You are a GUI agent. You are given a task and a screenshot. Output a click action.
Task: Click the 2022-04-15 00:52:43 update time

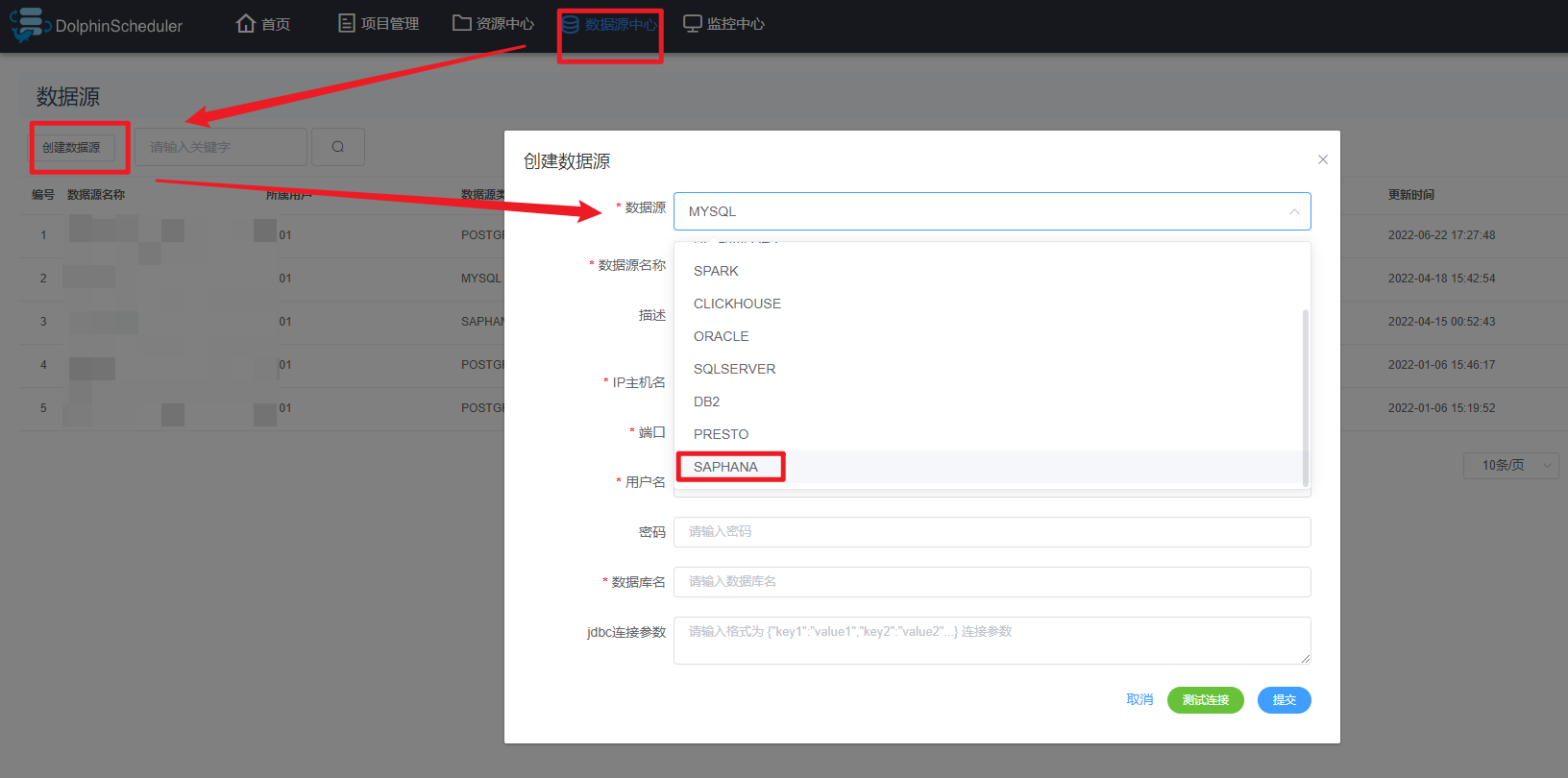pyautogui.click(x=1441, y=322)
